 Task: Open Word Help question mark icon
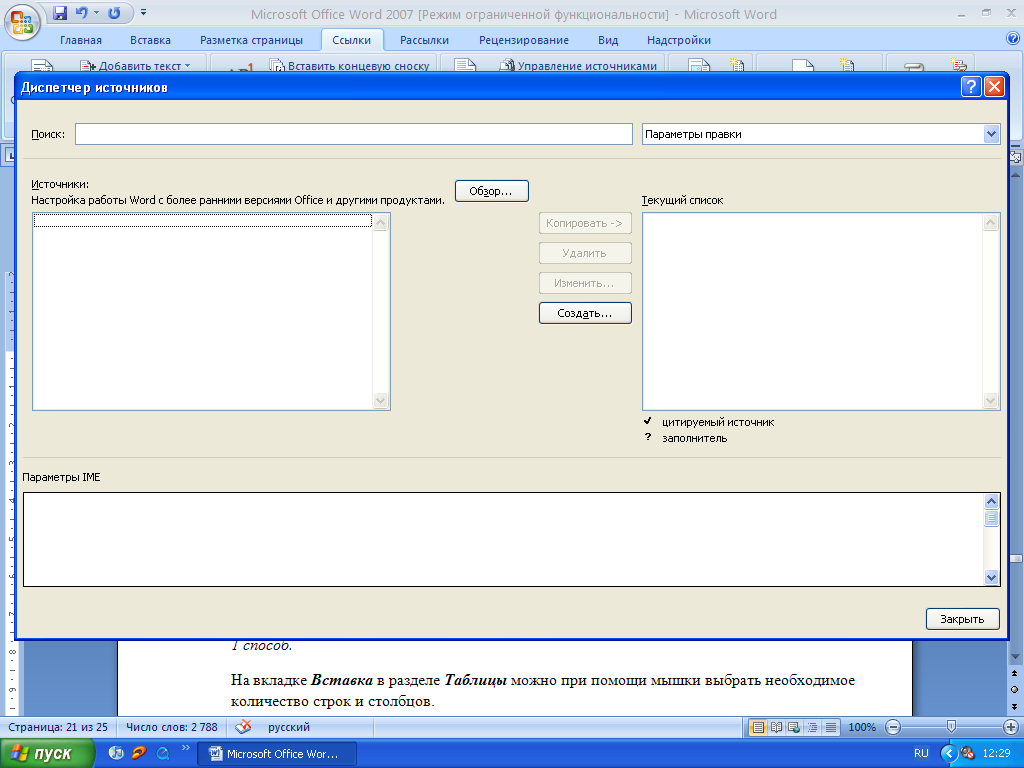coord(1013,39)
